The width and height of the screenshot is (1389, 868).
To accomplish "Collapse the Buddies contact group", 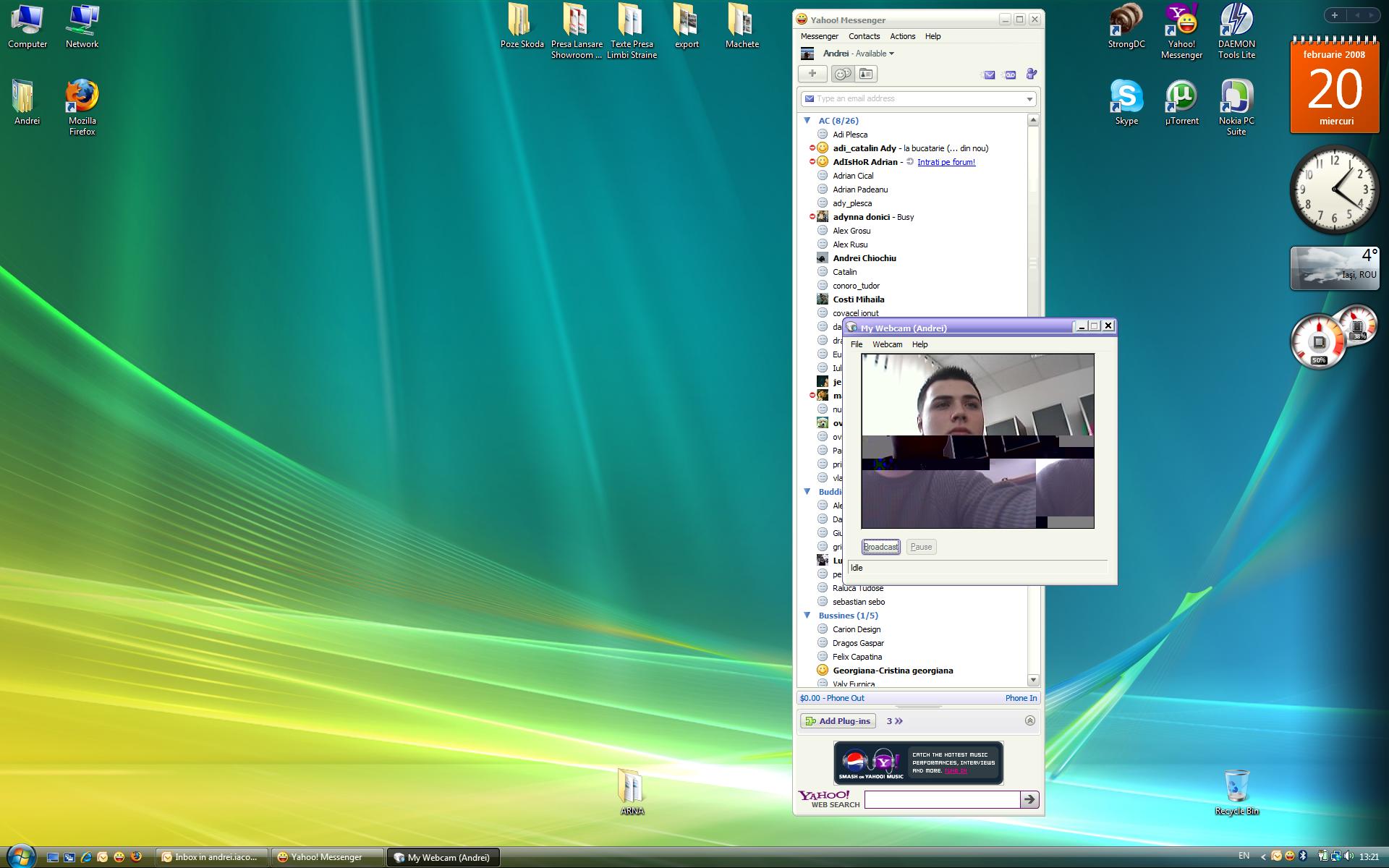I will 807,492.
